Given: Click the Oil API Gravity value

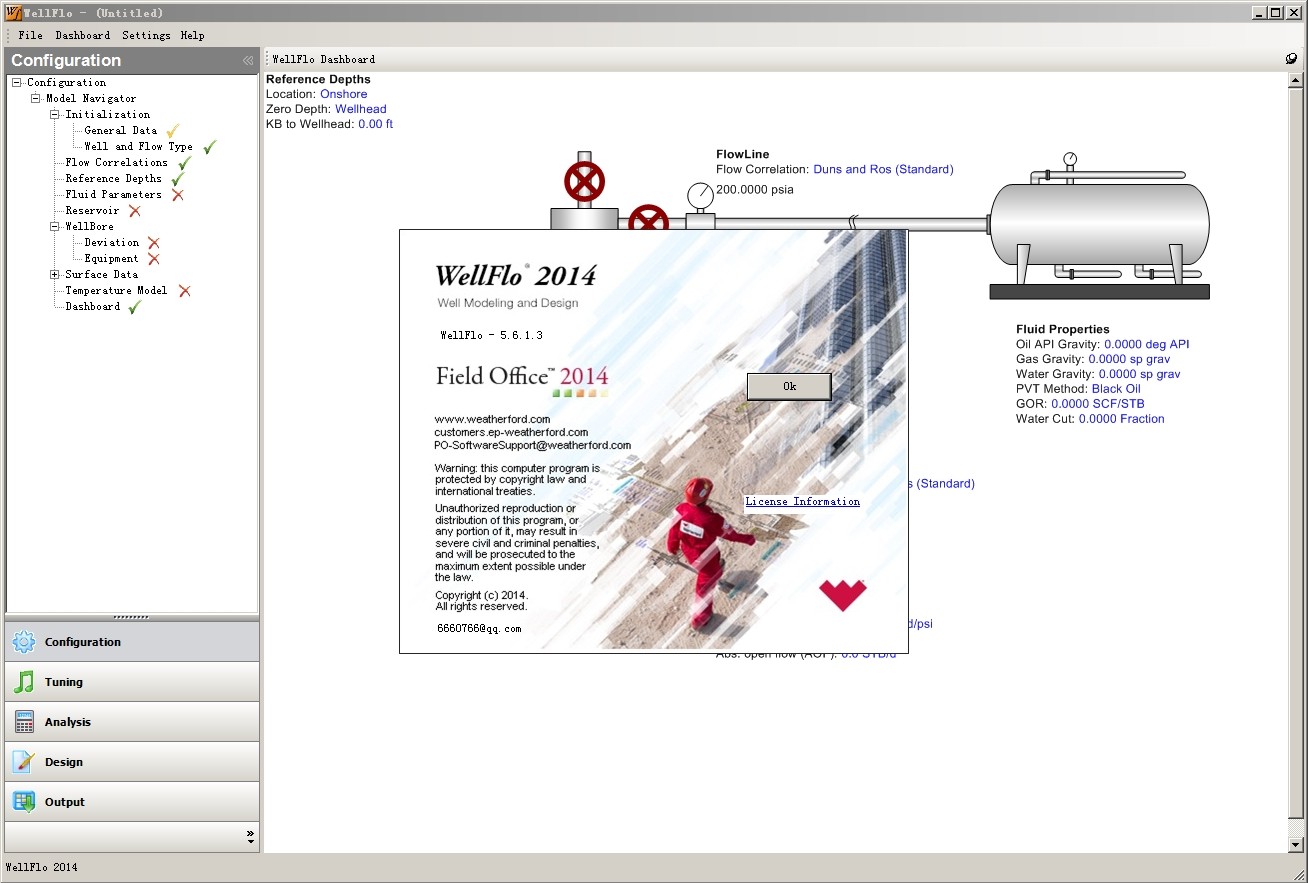Looking at the screenshot, I should point(1147,344).
